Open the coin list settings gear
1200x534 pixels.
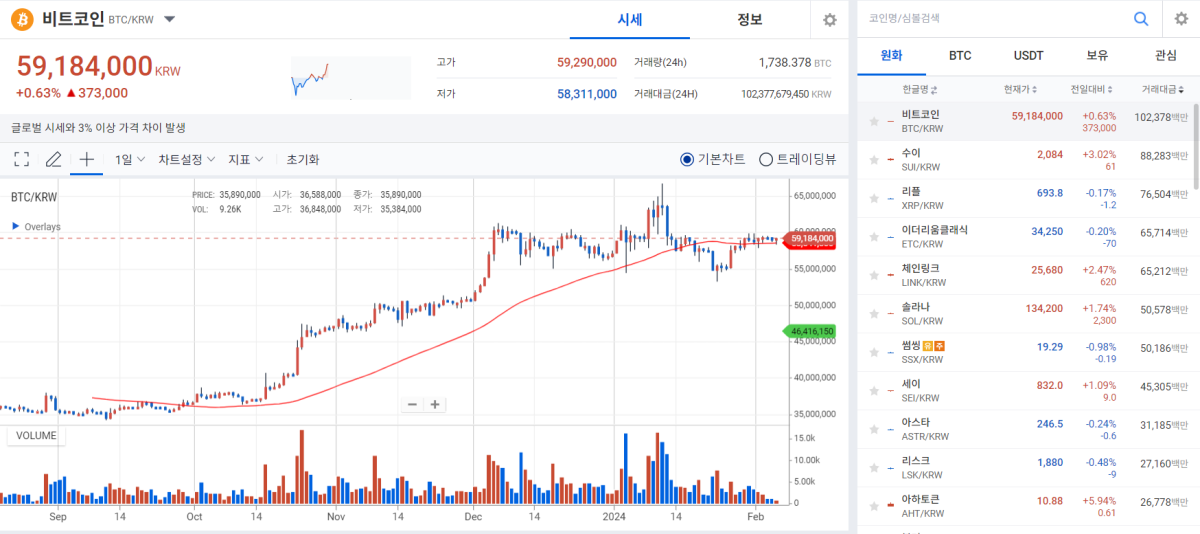tap(1180, 19)
